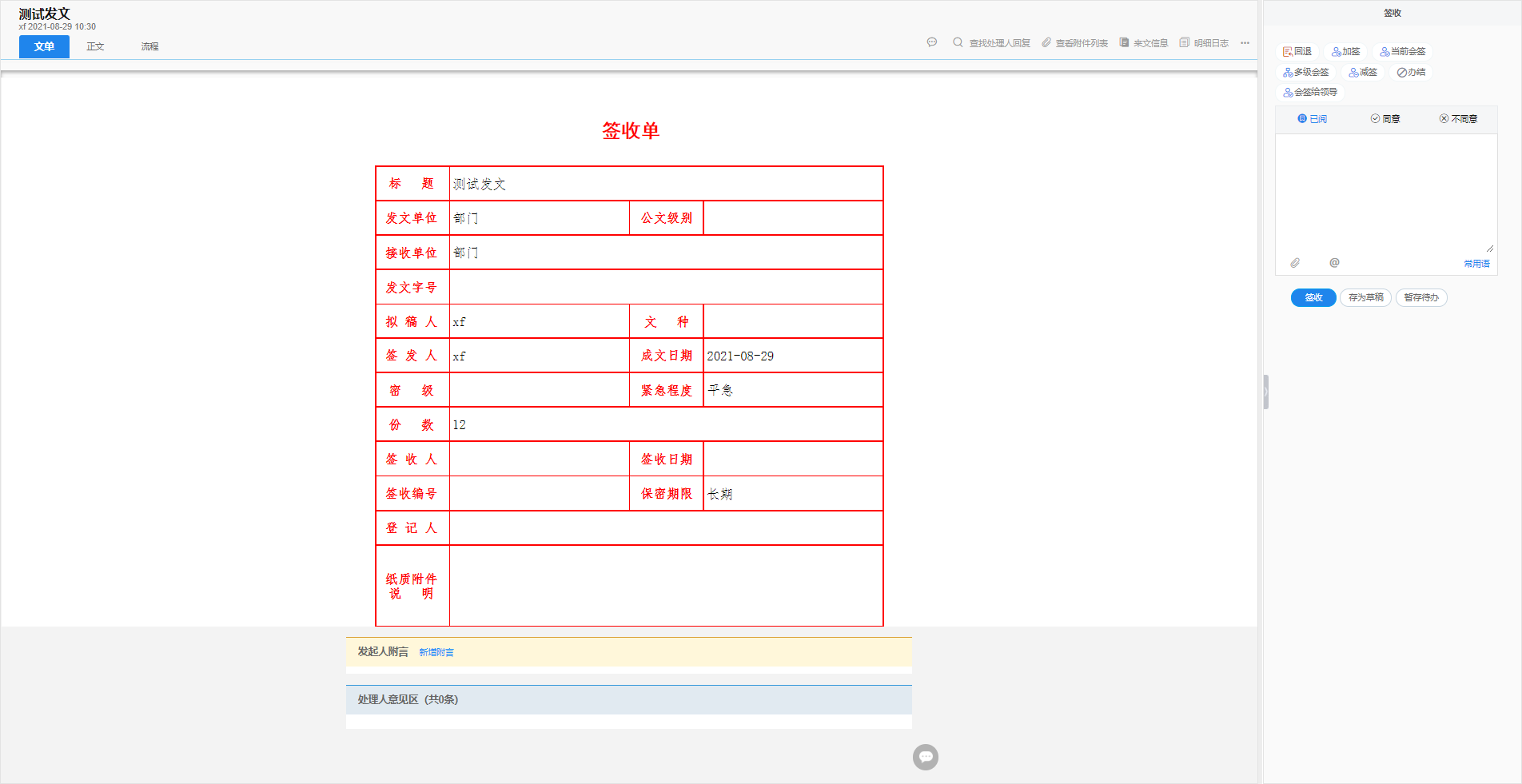1522x784 pixels.
Task: Click the @ mention icon in opinion box
Action: coord(1334,263)
